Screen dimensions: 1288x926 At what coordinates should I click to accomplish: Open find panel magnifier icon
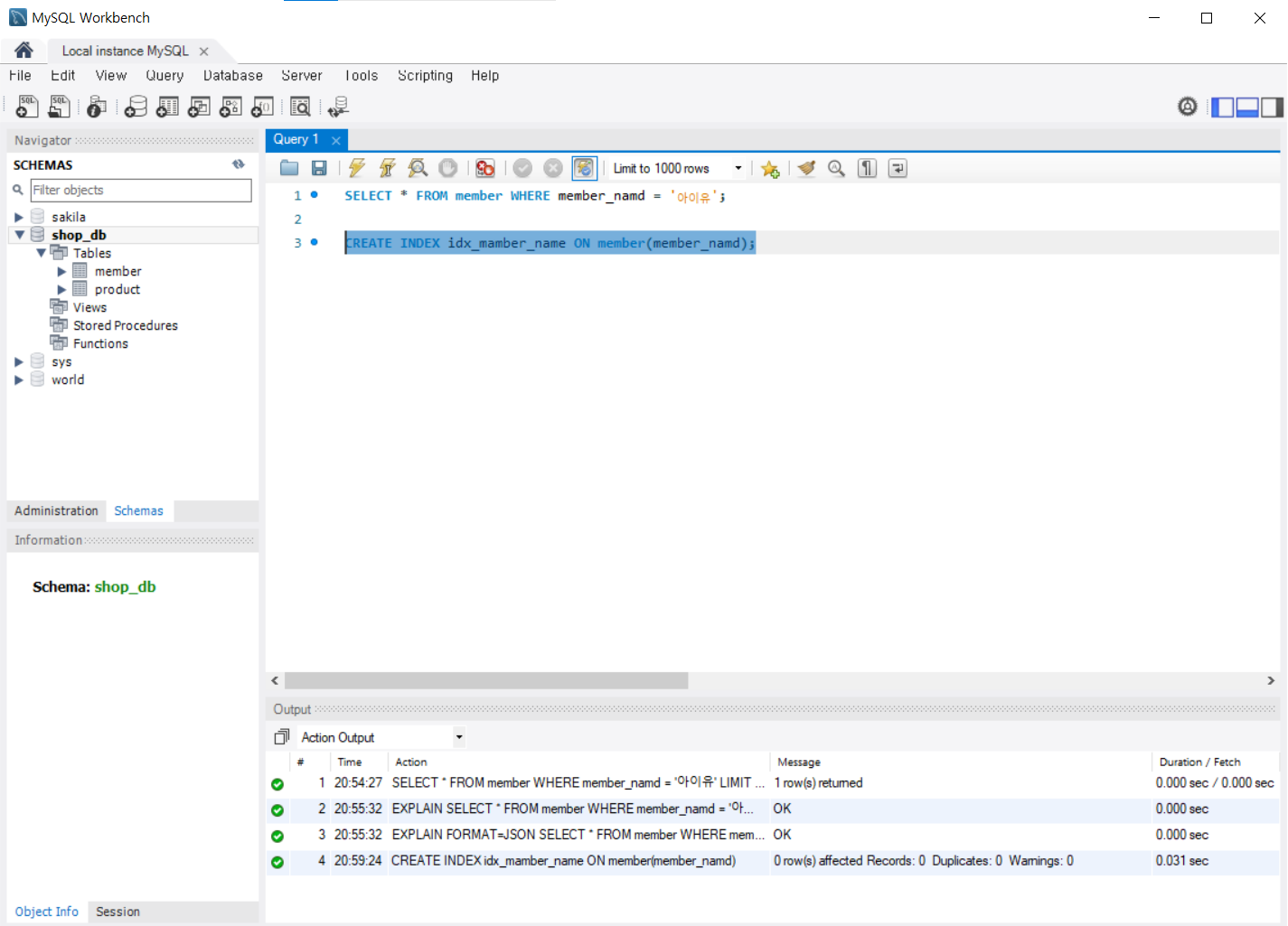coord(837,168)
